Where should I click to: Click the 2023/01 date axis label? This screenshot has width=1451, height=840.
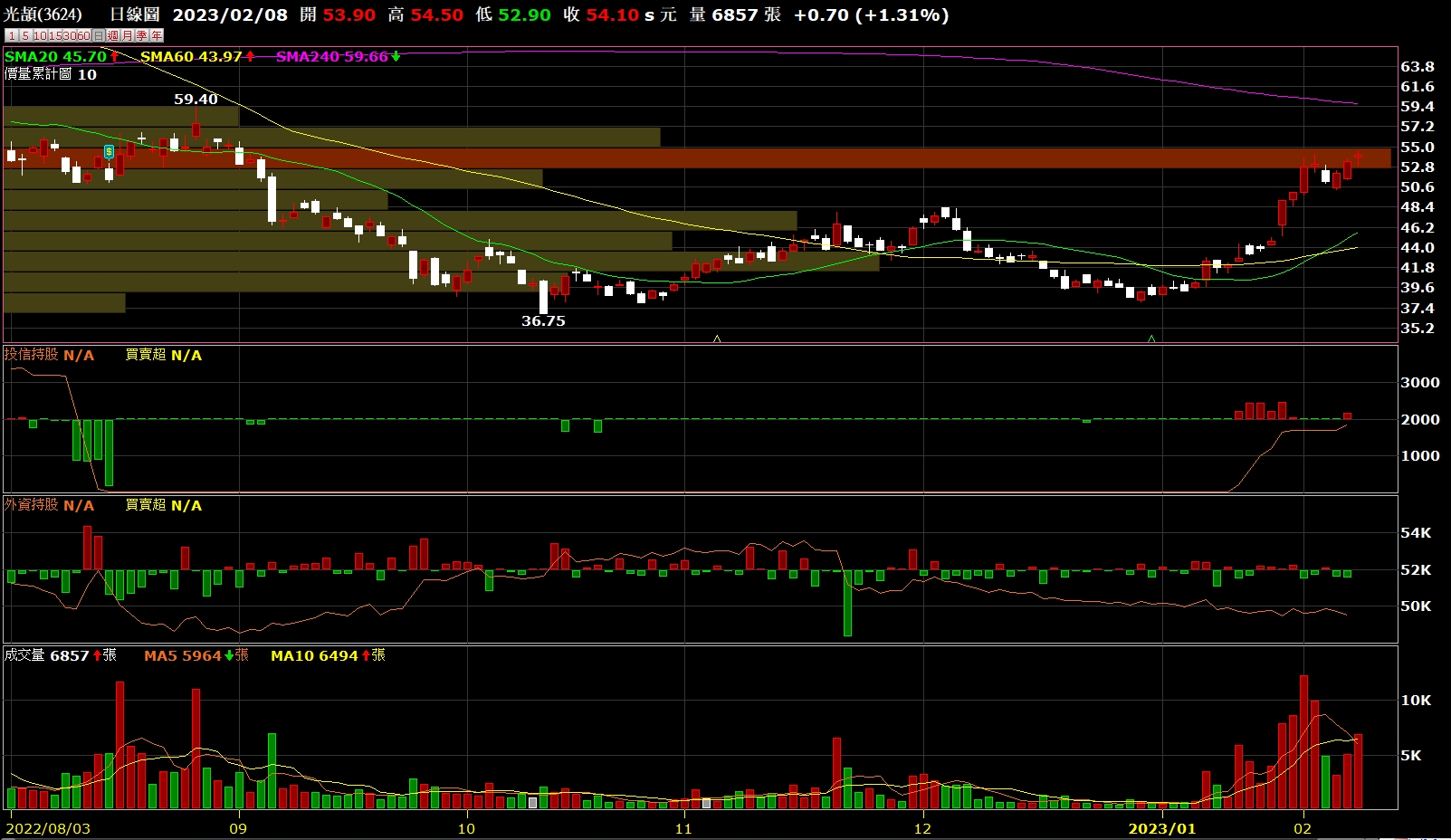pyautogui.click(x=1161, y=828)
